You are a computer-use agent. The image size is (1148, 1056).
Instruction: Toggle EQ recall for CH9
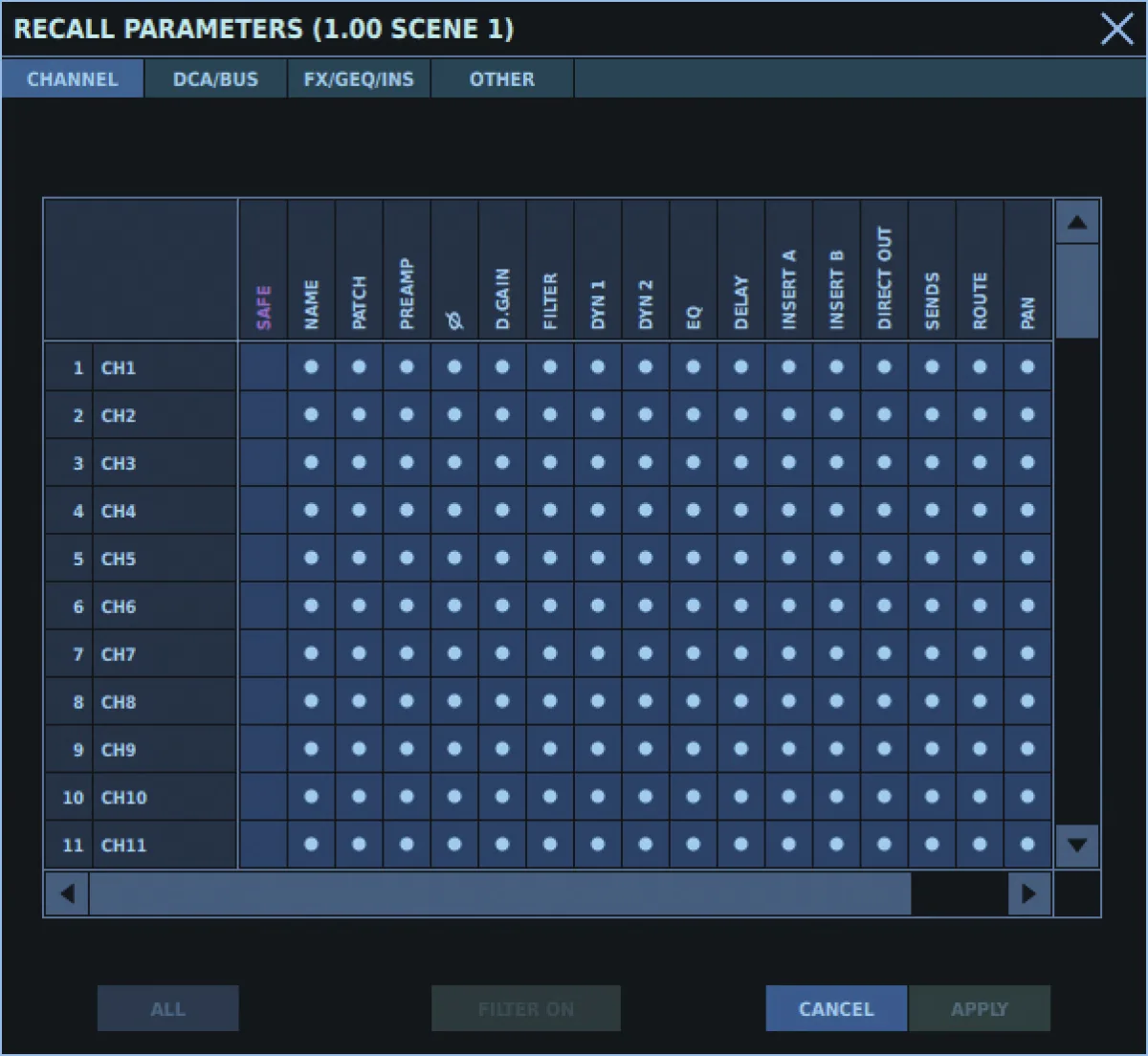coord(694,750)
